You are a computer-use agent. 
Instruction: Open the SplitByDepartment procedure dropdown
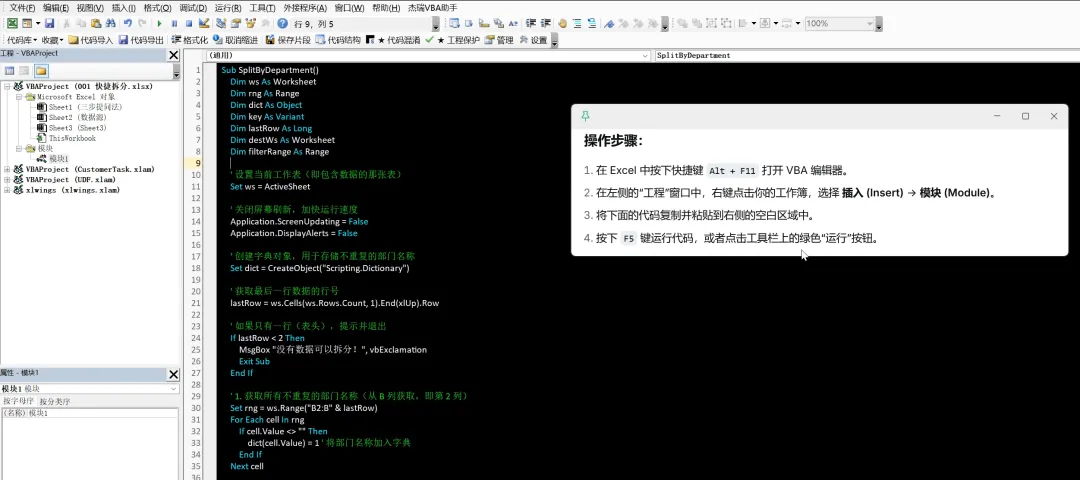(866, 55)
